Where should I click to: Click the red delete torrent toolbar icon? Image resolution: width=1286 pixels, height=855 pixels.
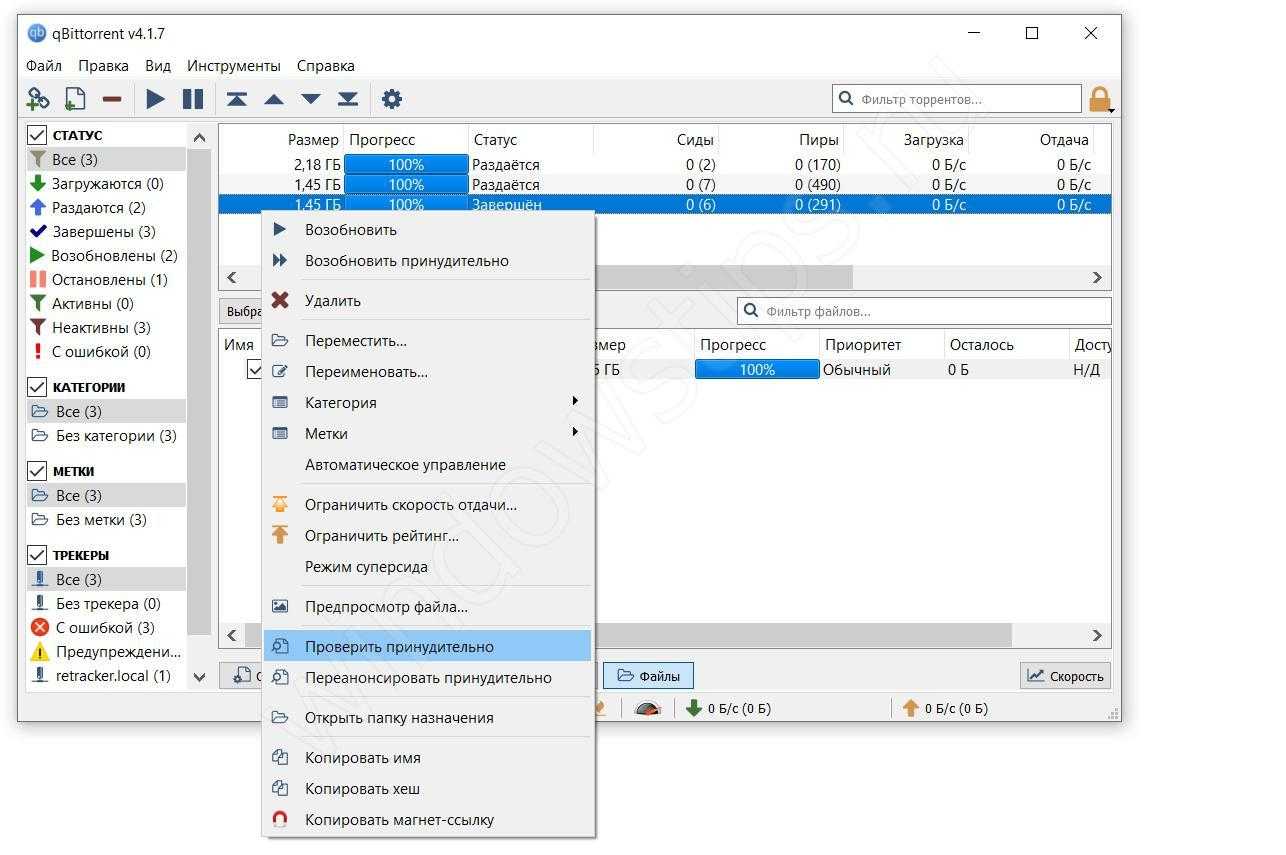pyautogui.click(x=112, y=99)
